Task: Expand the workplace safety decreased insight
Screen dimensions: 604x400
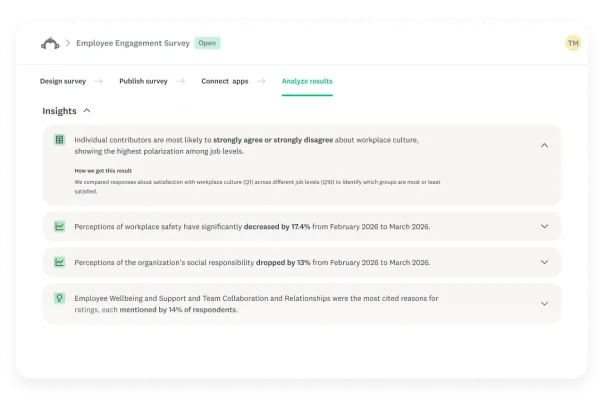Action: pyautogui.click(x=544, y=226)
